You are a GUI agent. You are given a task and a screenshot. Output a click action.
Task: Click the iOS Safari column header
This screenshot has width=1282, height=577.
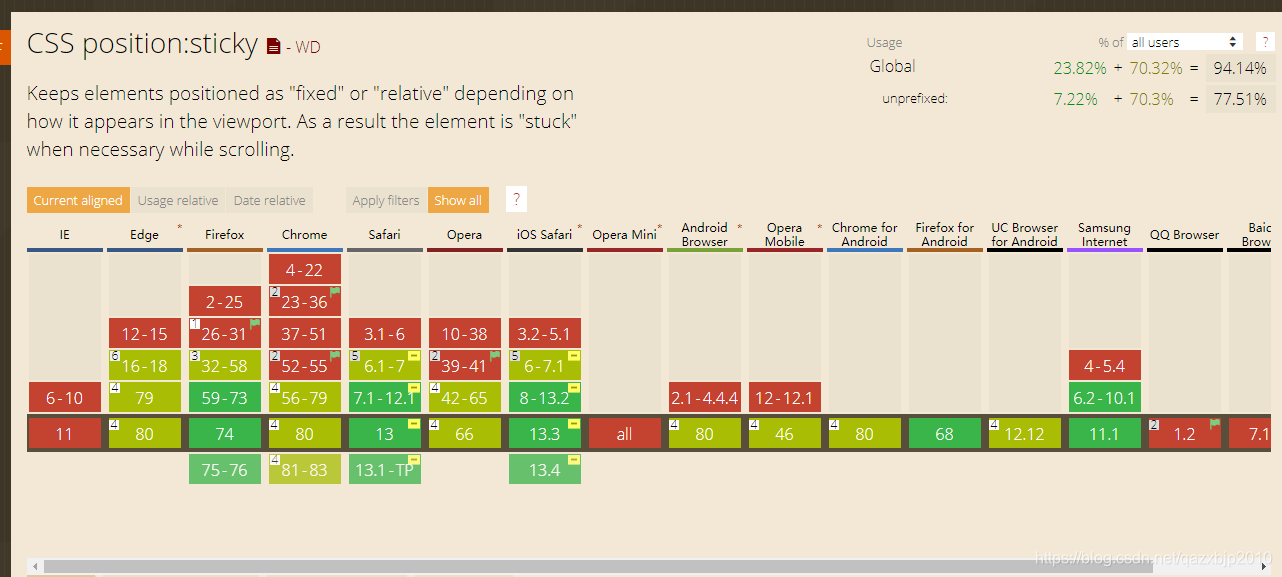tap(544, 235)
